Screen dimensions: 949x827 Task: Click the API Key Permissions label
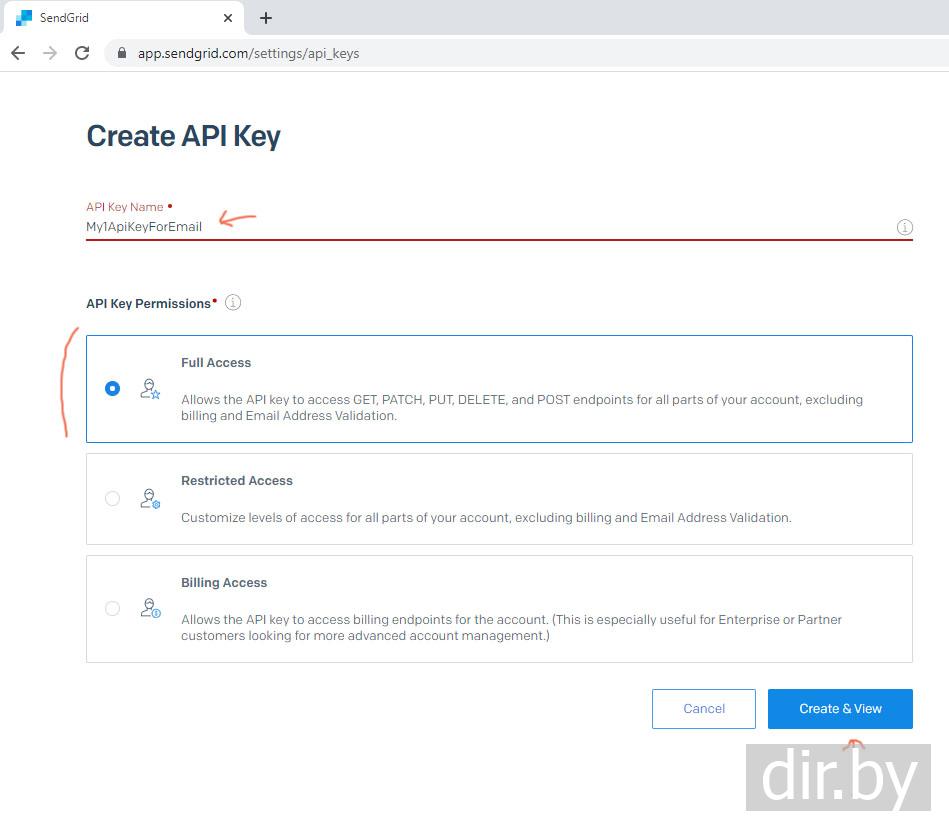tap(148, 303)
